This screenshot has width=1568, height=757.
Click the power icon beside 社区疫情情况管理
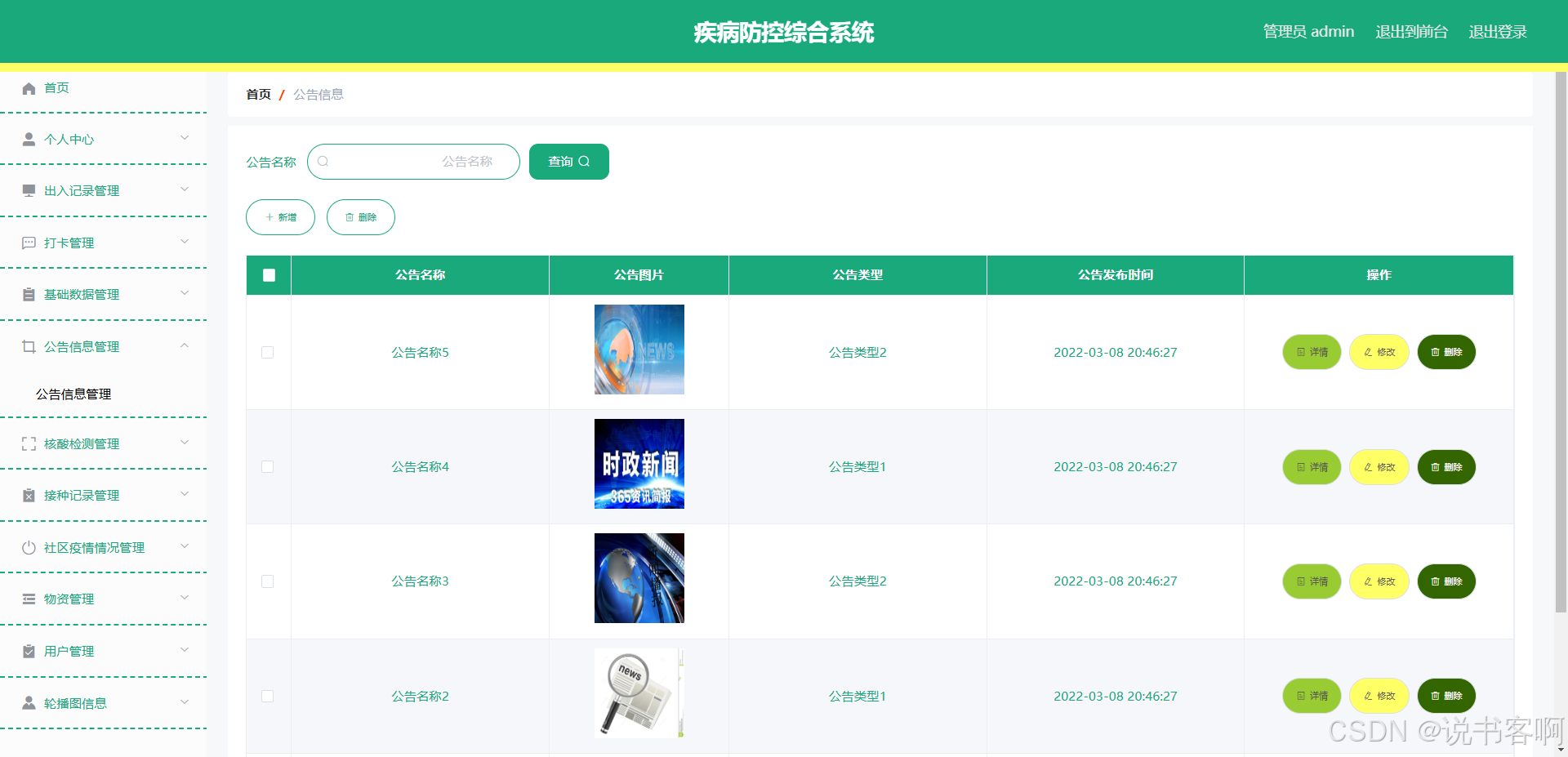(x=29, y=547)
